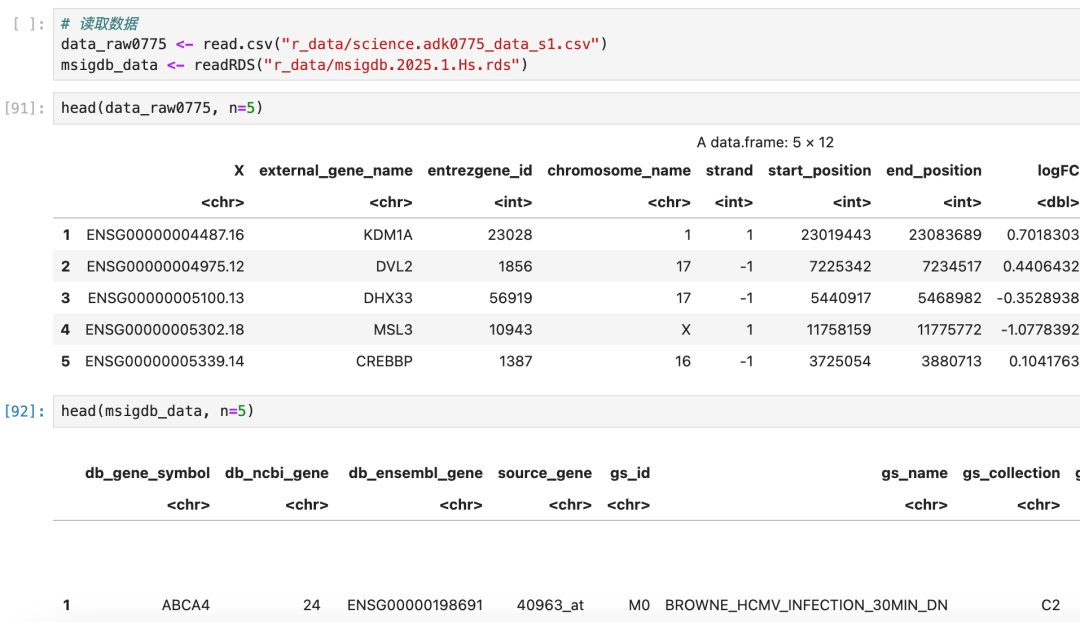Click the 40963_at source gene cell
1080x622 pixels.
(550, 605)
